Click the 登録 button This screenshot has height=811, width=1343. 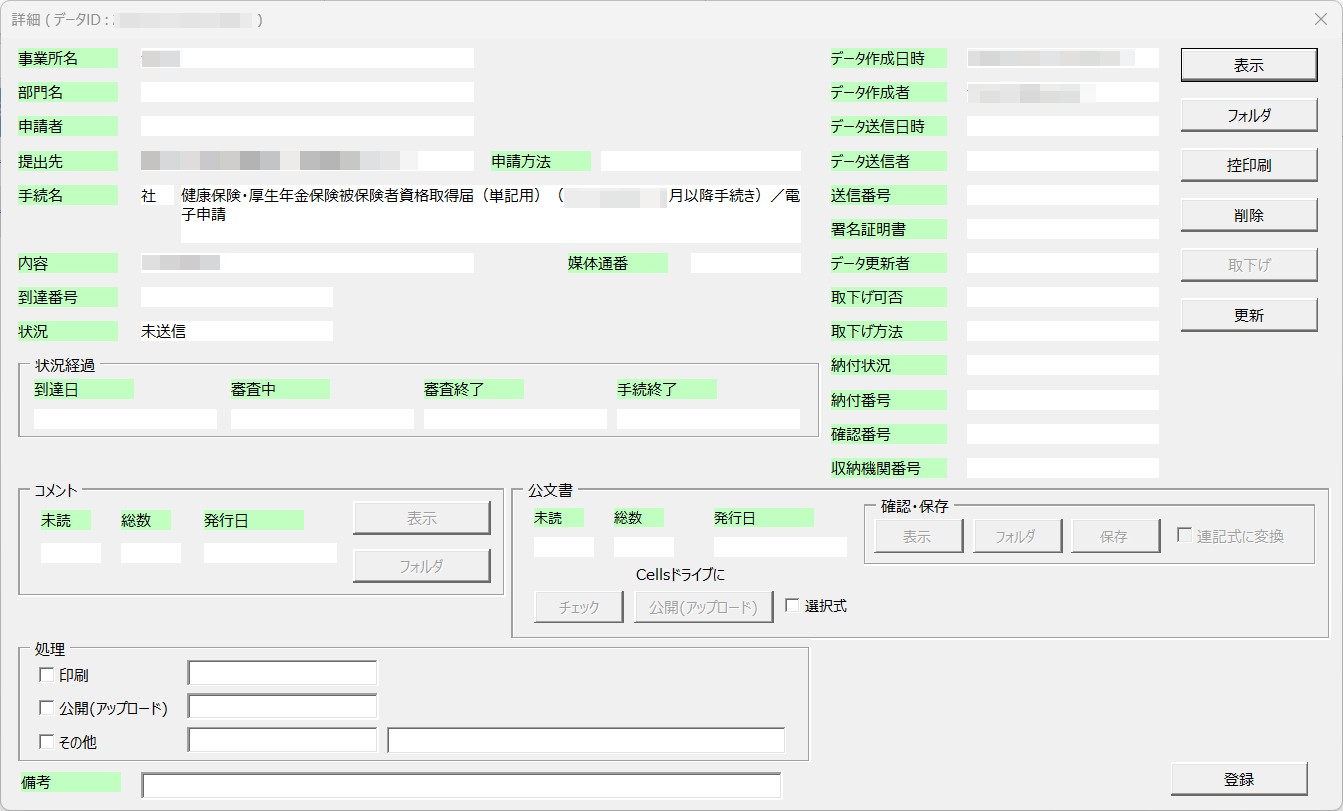coord(1239,779)
